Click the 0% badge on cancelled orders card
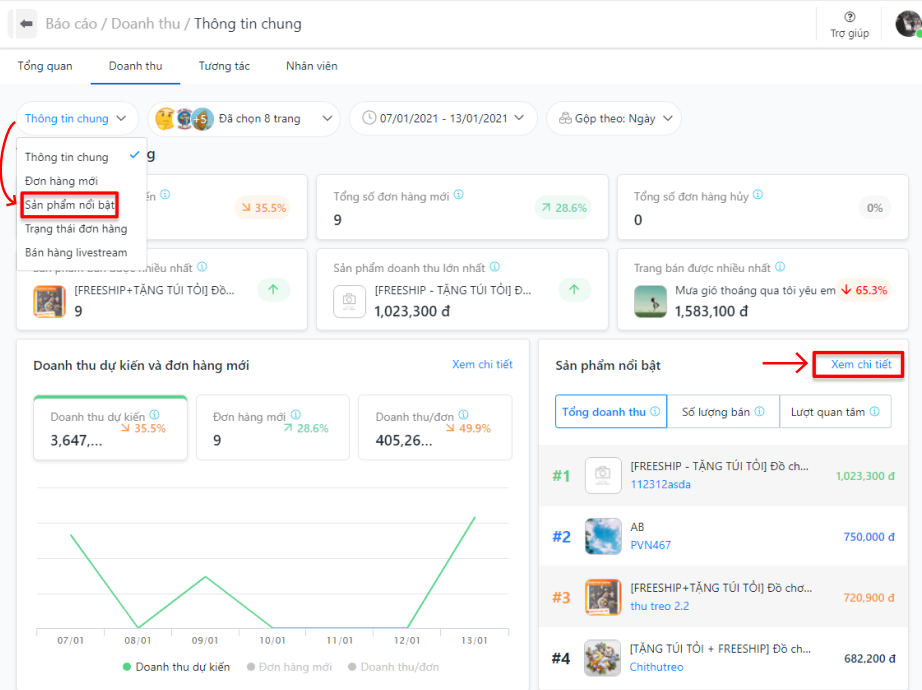Viewport: 922px width, 690px height. [x=875, y=208]
